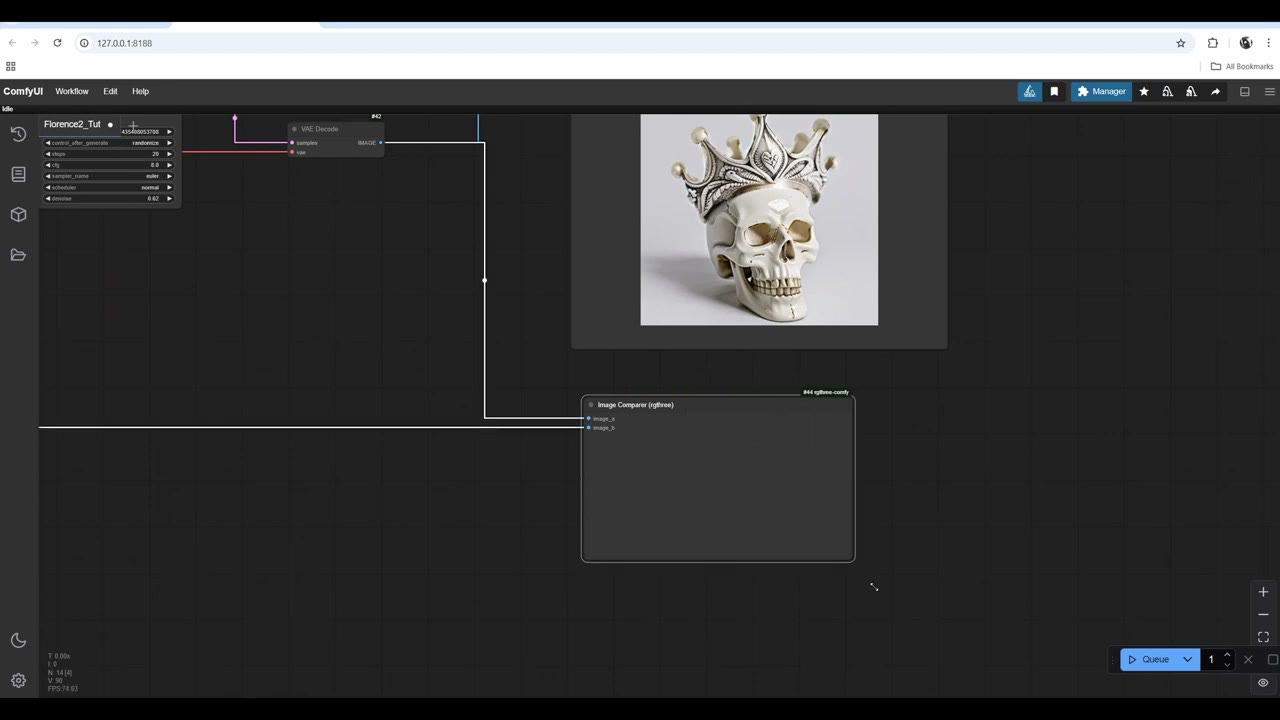
Task: Open the Workflow menu
Action: pyautogui.click(x=72, y=91)
